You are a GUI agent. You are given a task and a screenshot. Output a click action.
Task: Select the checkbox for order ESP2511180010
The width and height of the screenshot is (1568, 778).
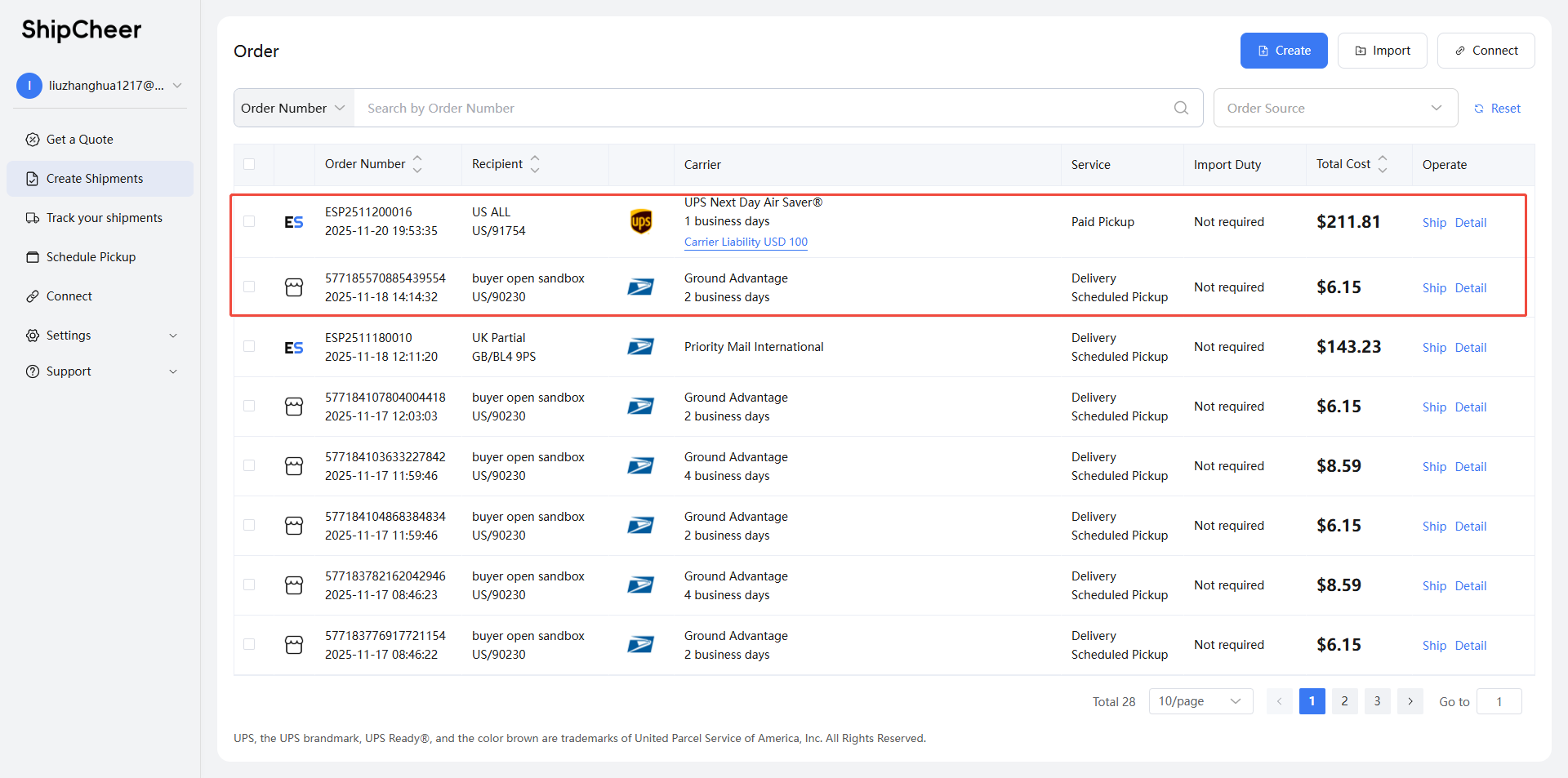[x=249, y=346]
